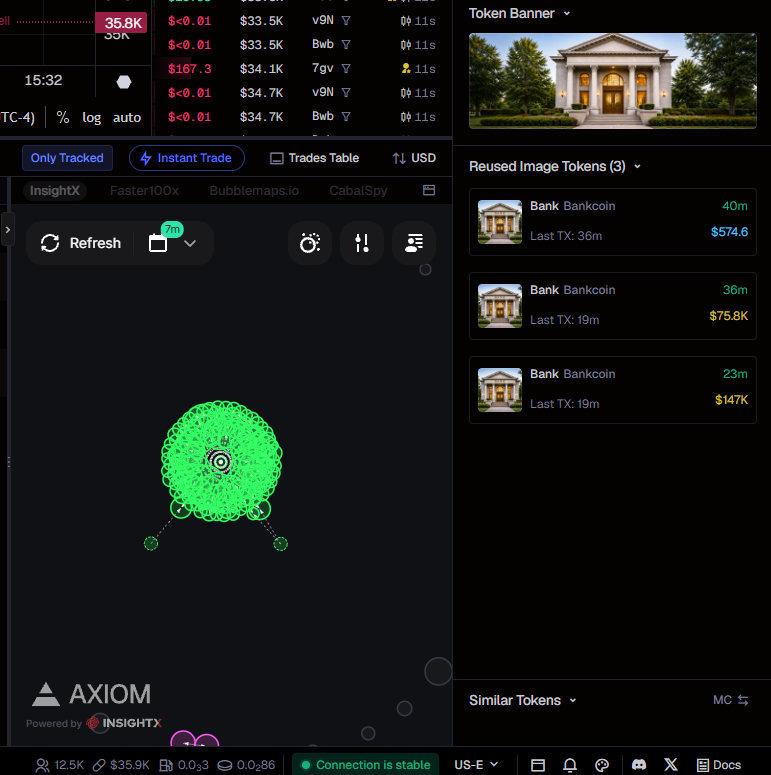Show the holders list panel icon
The width and height of the screenshot is (771, 775).
click(x=414, y=243)
